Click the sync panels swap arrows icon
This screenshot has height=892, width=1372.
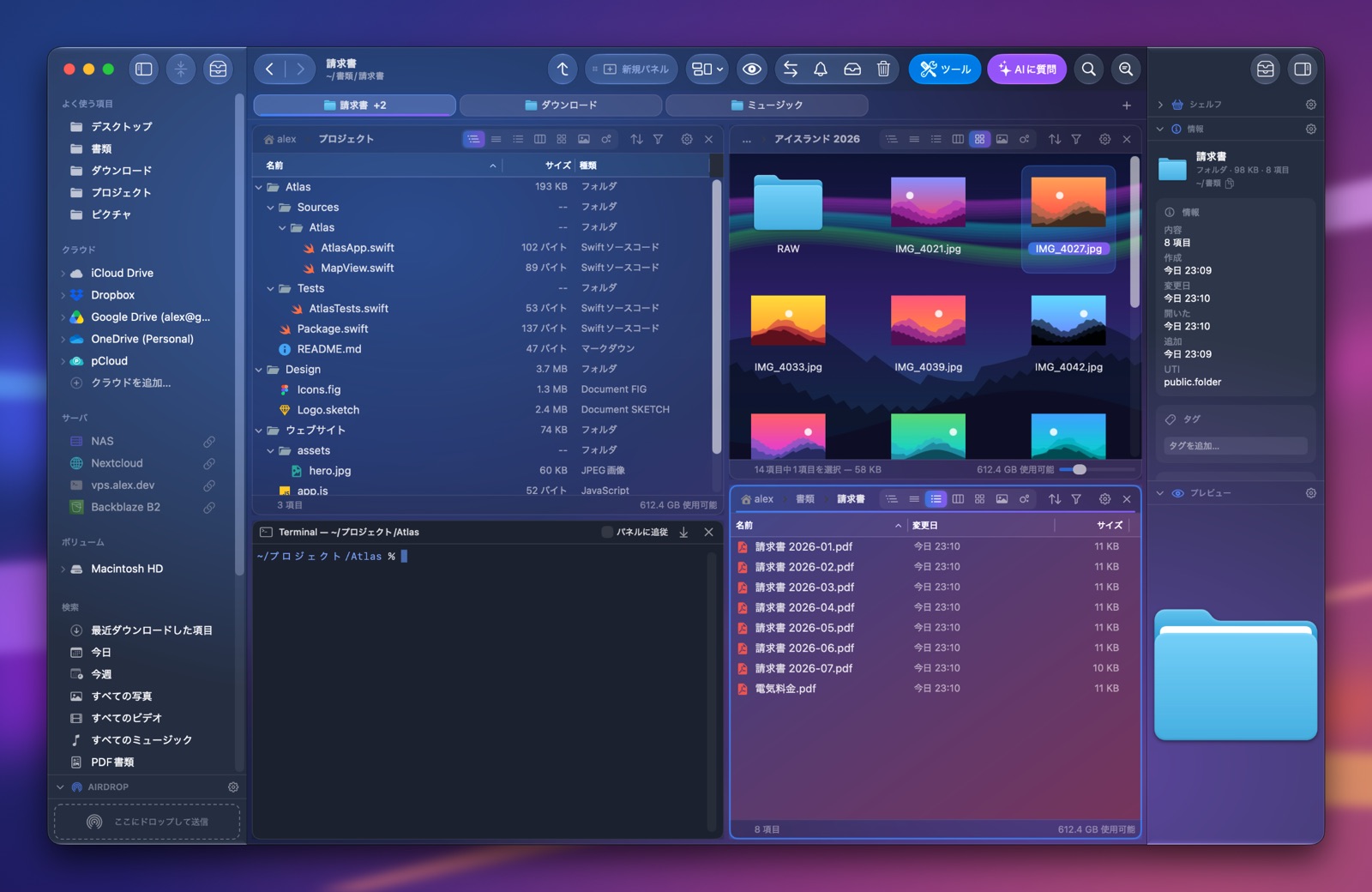791,69
